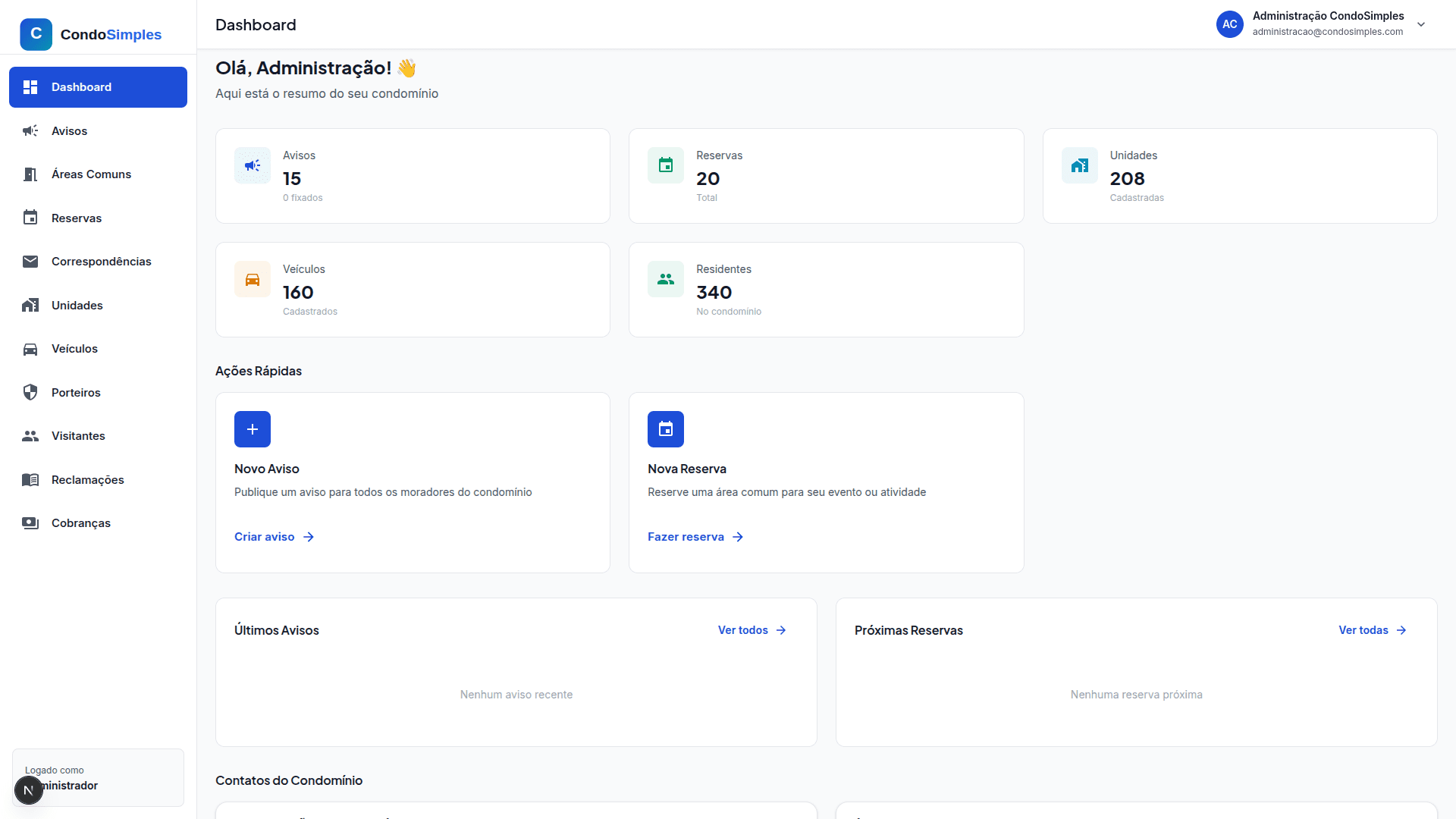Click the Visitantes people icon

(30, 435)
